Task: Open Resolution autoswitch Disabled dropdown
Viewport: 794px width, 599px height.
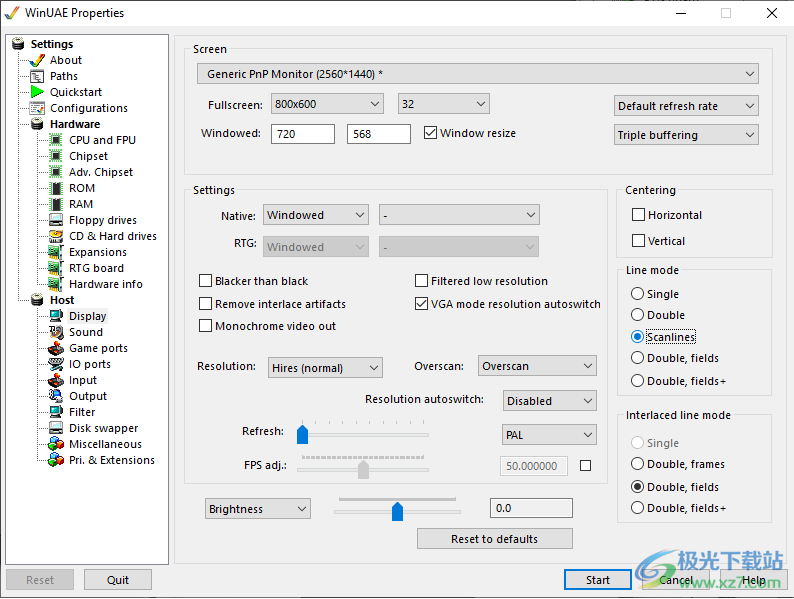Action: click(x=549, y=401)
